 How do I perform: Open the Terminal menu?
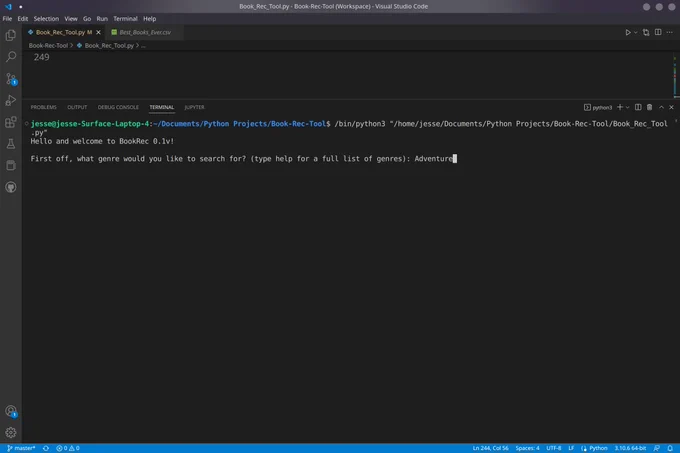click(125, 19)
